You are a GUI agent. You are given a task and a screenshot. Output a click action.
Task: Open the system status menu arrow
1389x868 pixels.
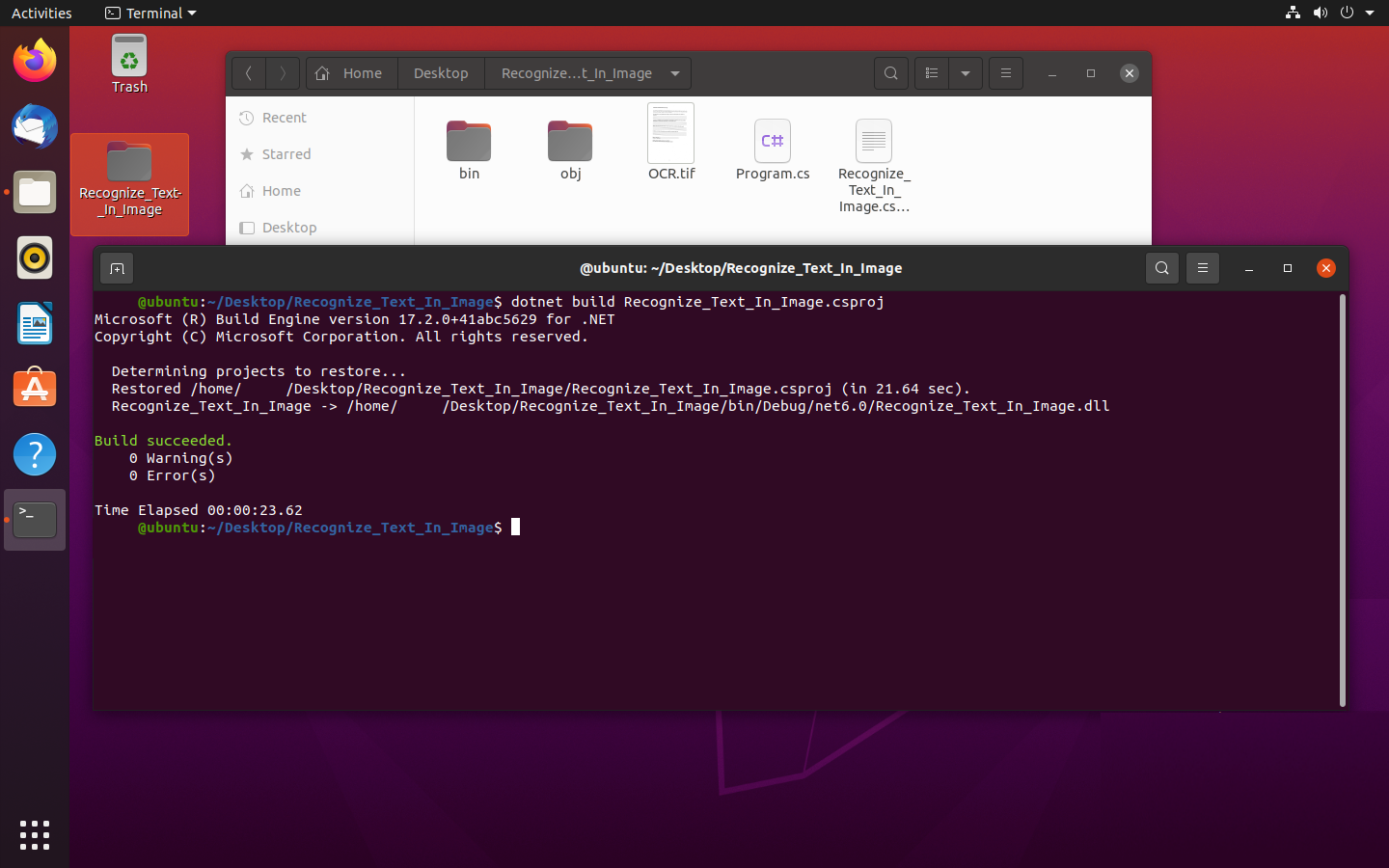tap(1370, 14)
